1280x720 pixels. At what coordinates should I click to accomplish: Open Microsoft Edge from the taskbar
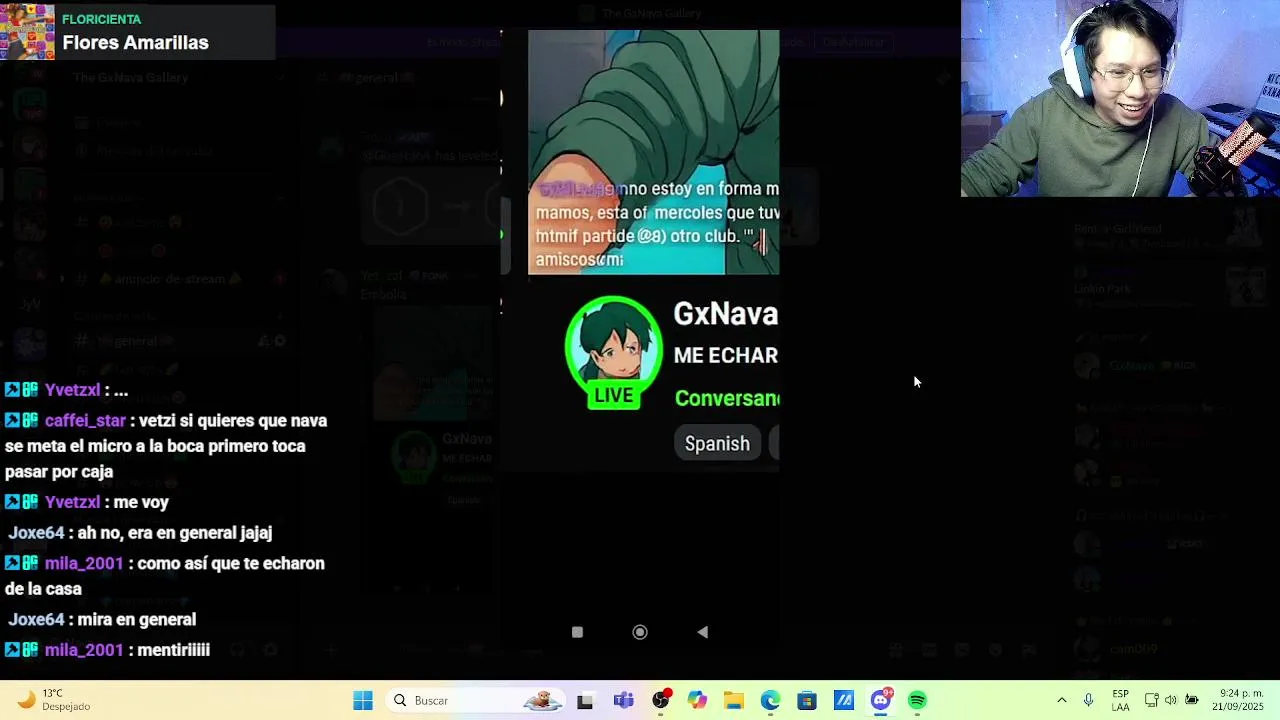click(770, 701)
